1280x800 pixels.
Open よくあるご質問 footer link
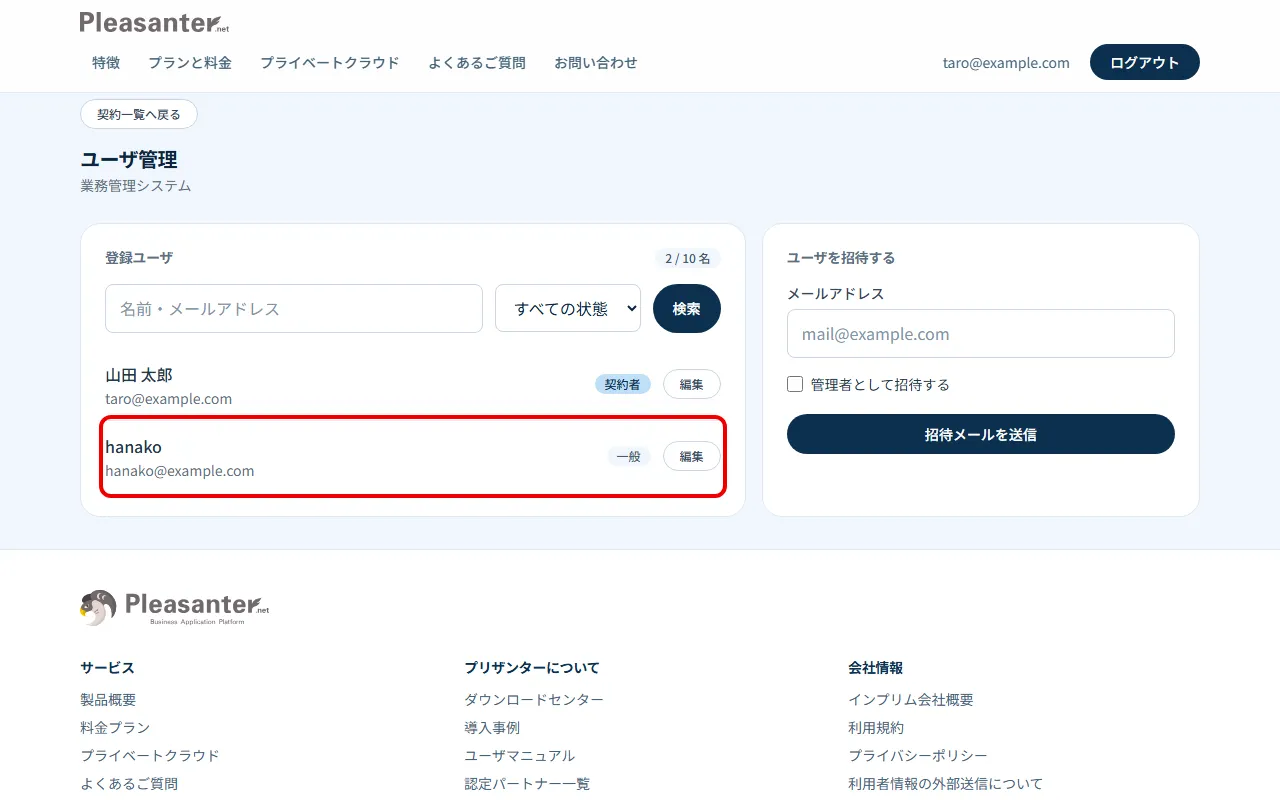[x=129, y=784]
